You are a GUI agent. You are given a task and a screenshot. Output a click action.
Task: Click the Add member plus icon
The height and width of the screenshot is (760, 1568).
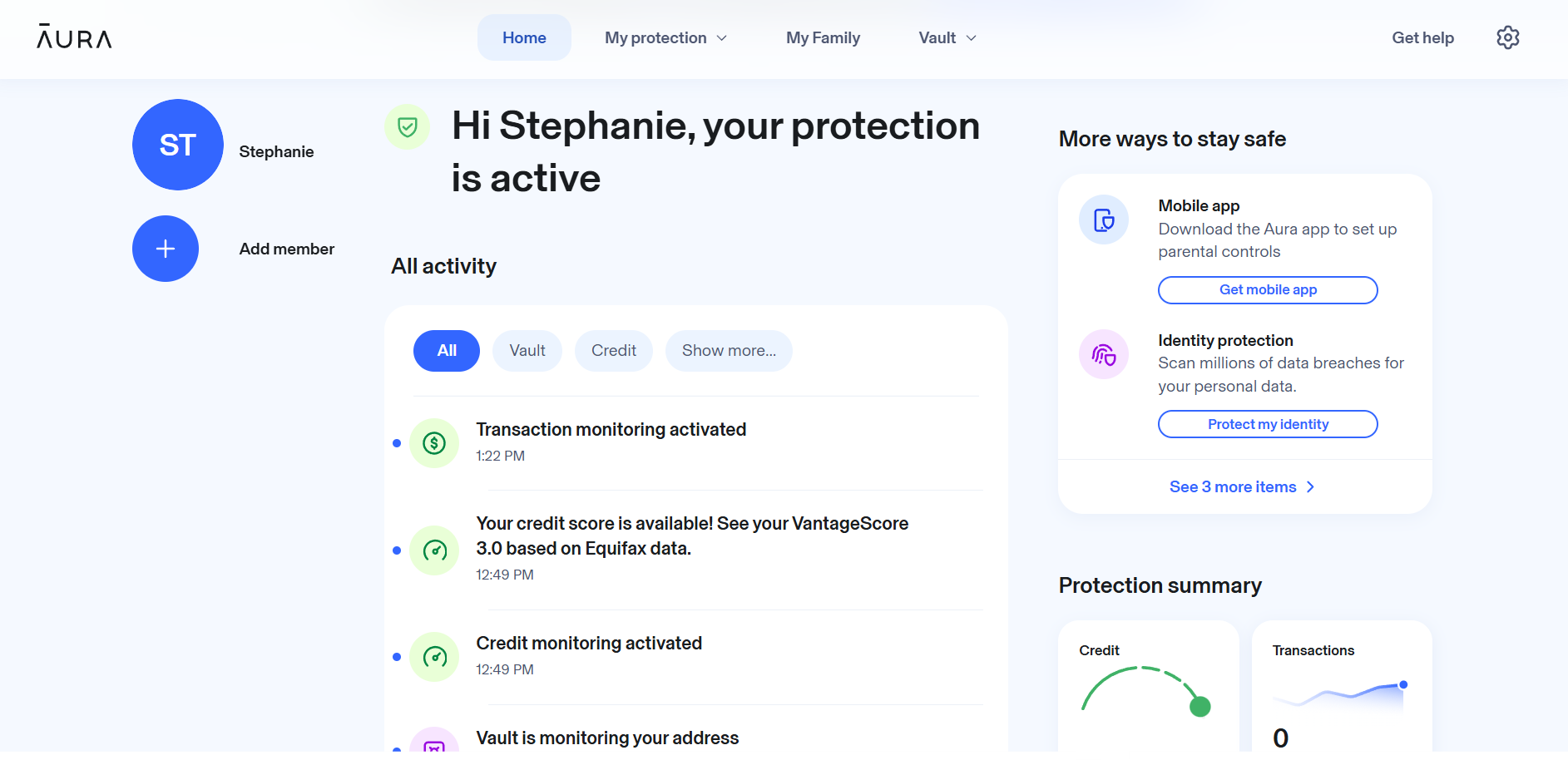coord(165,248)
